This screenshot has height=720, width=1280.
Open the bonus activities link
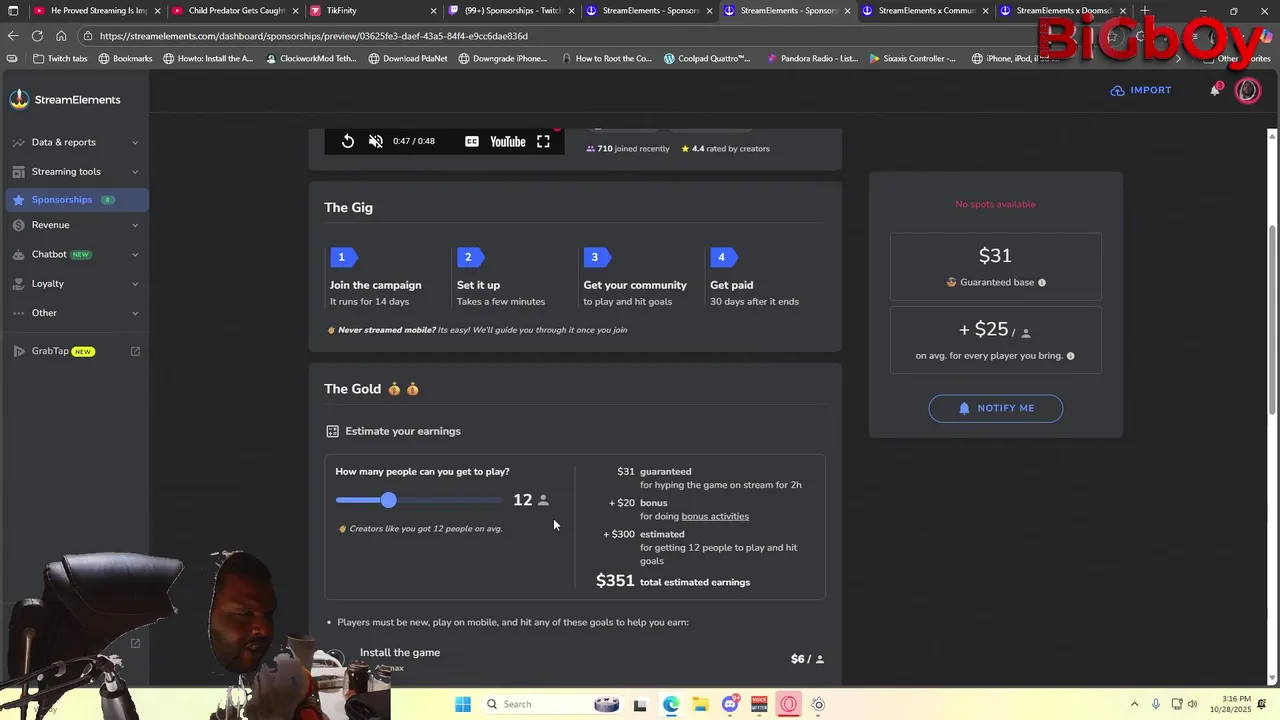click(x=715, y=516)
